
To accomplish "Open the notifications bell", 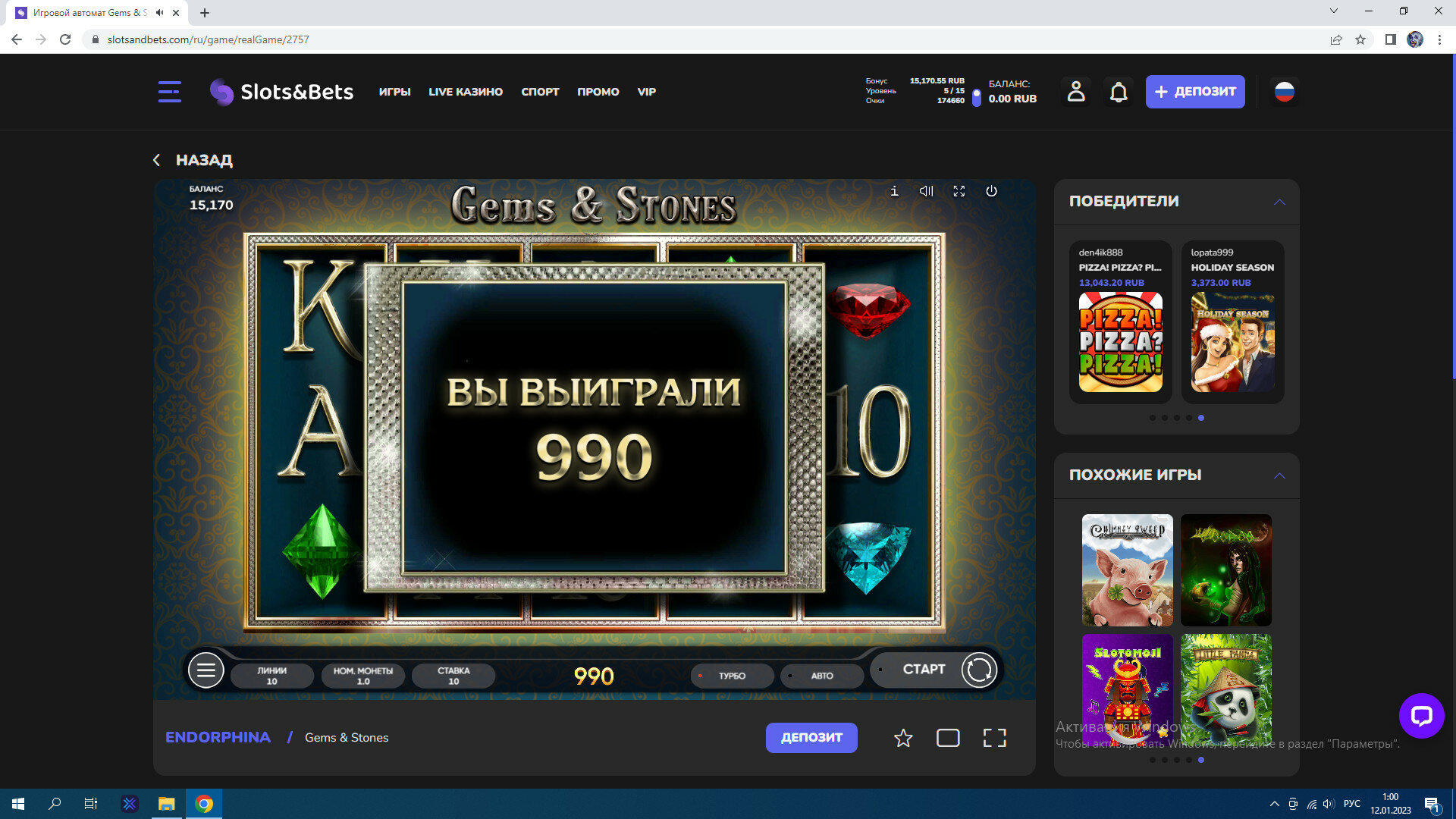I will (1119, 92).
